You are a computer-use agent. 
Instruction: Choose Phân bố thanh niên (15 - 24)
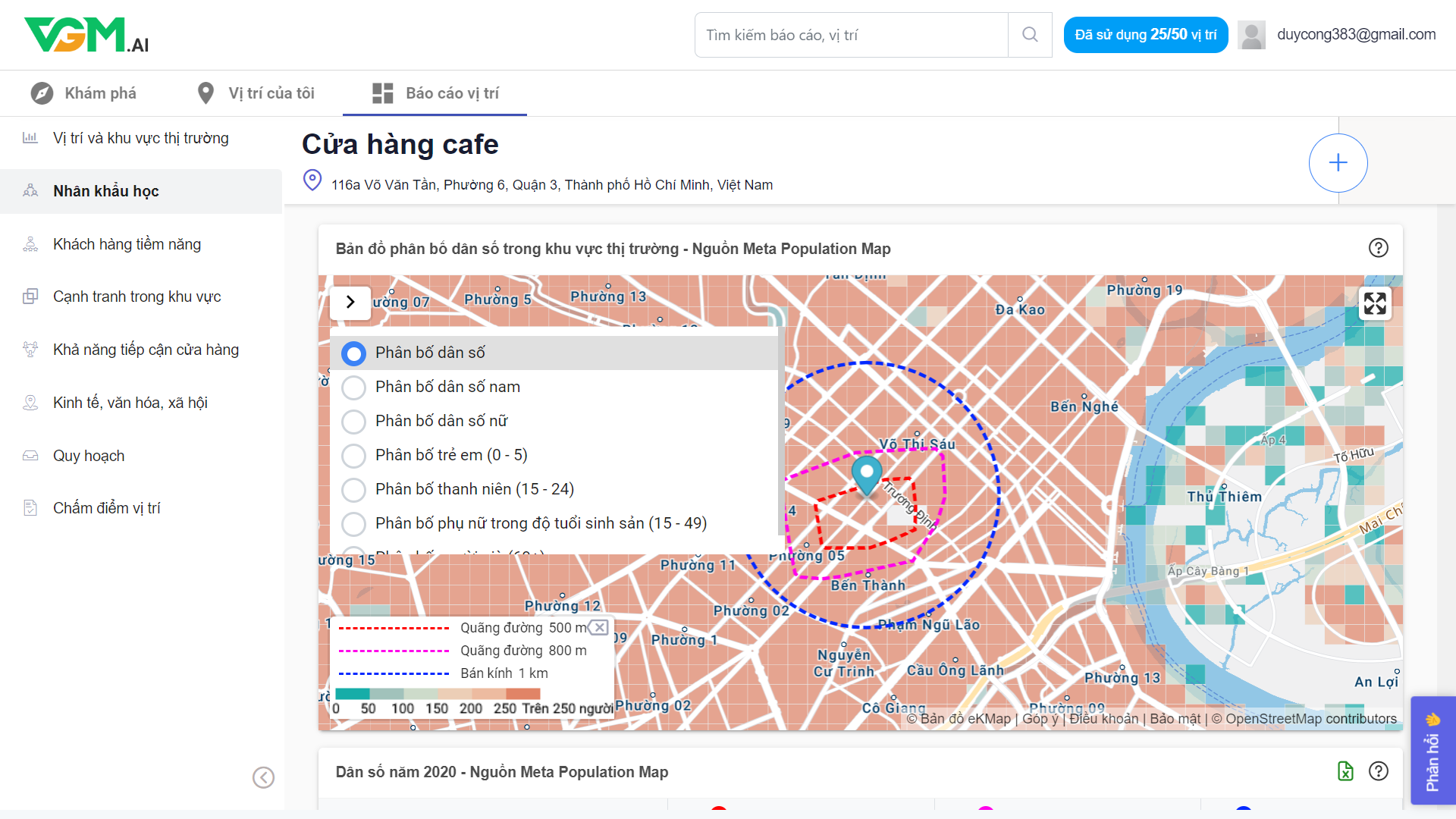coord(353,490)
